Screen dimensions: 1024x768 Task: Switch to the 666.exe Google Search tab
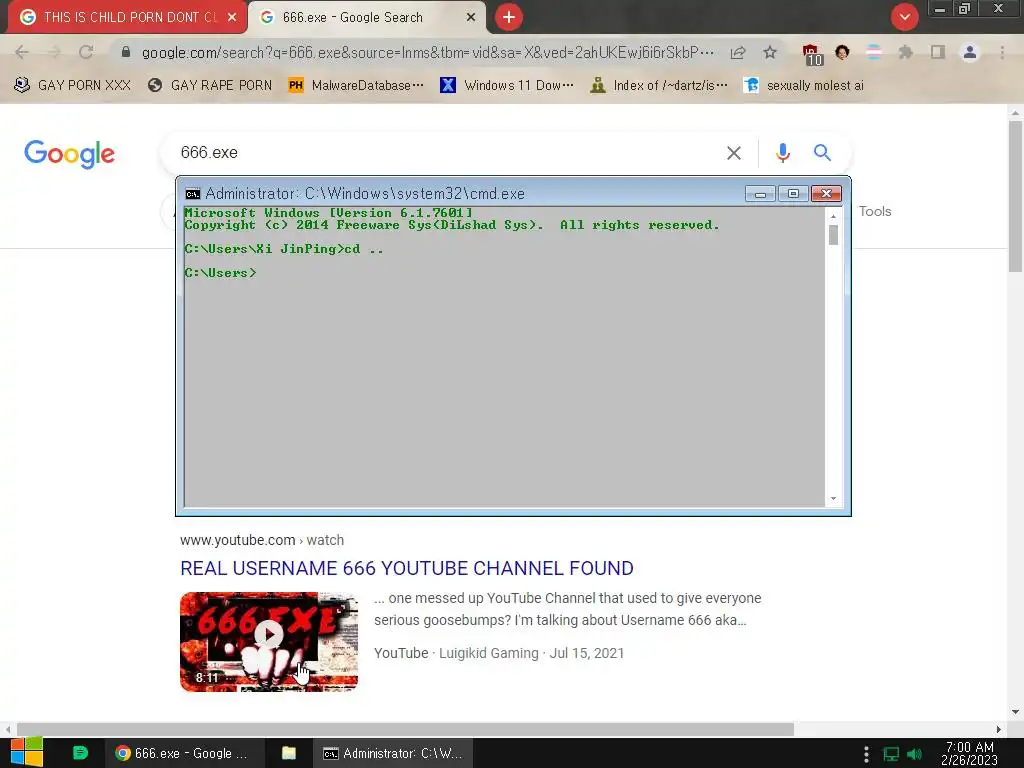pos(368,18)
